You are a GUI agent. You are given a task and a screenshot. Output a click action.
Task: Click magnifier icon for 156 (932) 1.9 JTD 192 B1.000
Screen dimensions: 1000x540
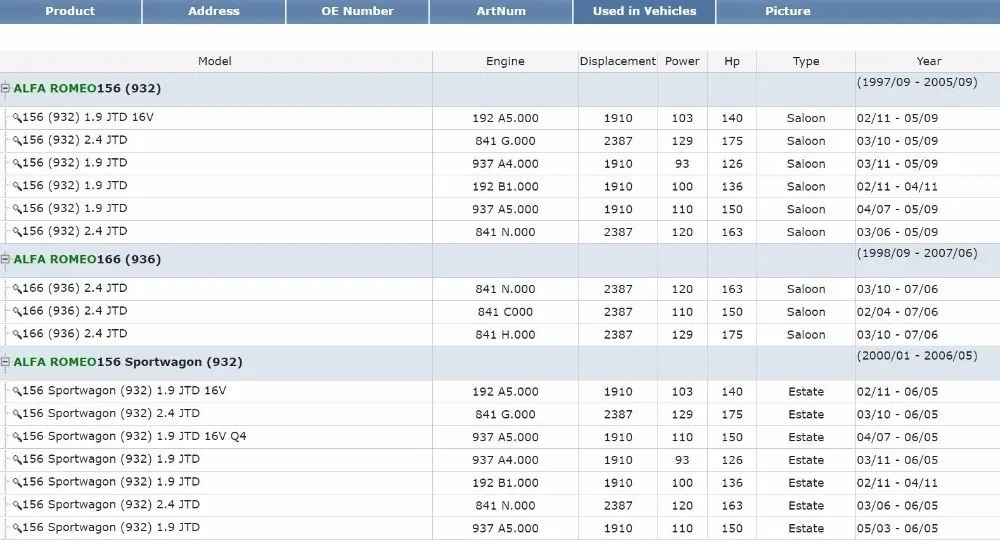point(17,187)
